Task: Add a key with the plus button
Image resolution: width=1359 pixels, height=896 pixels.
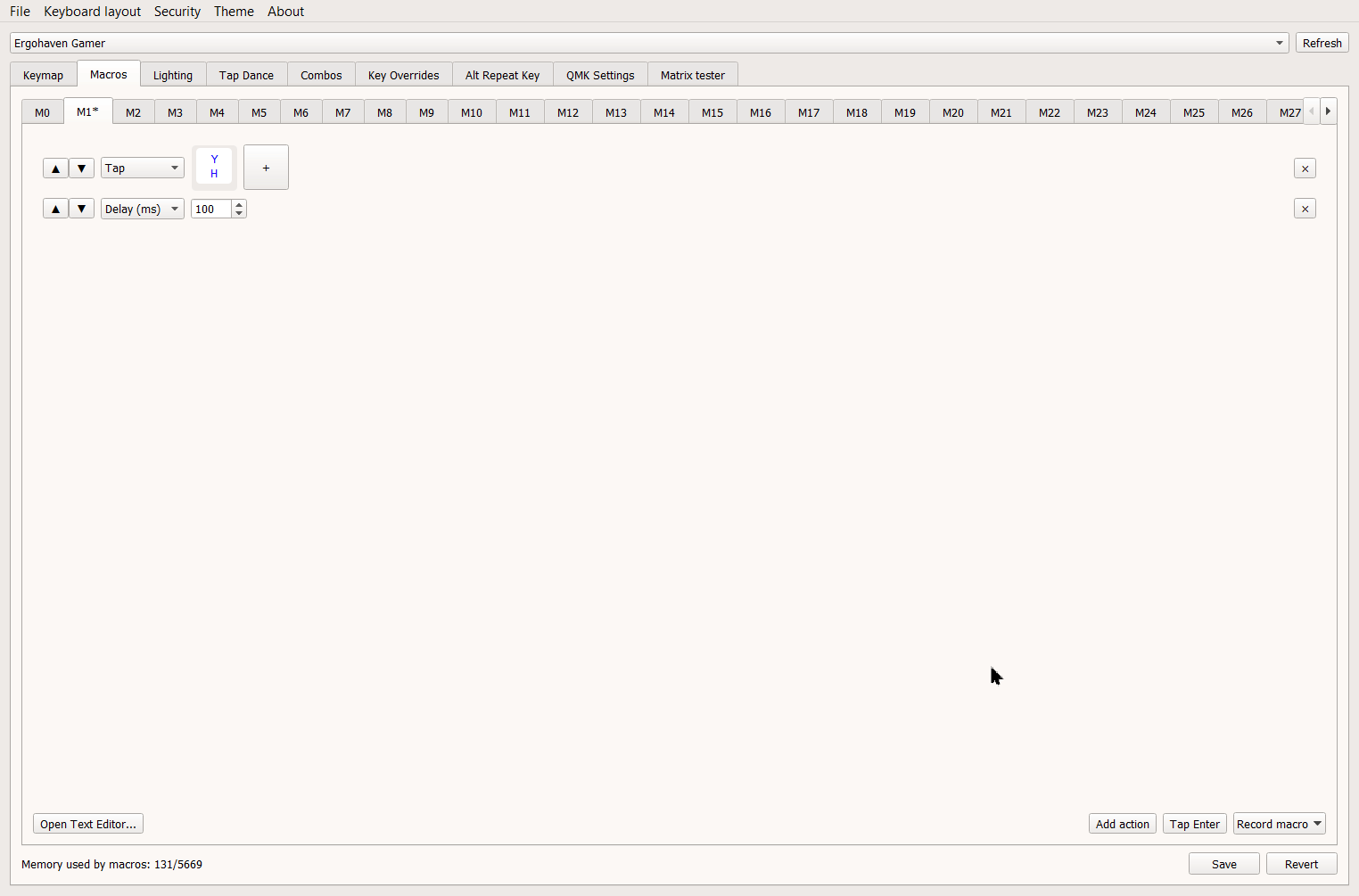Action: 266,168
